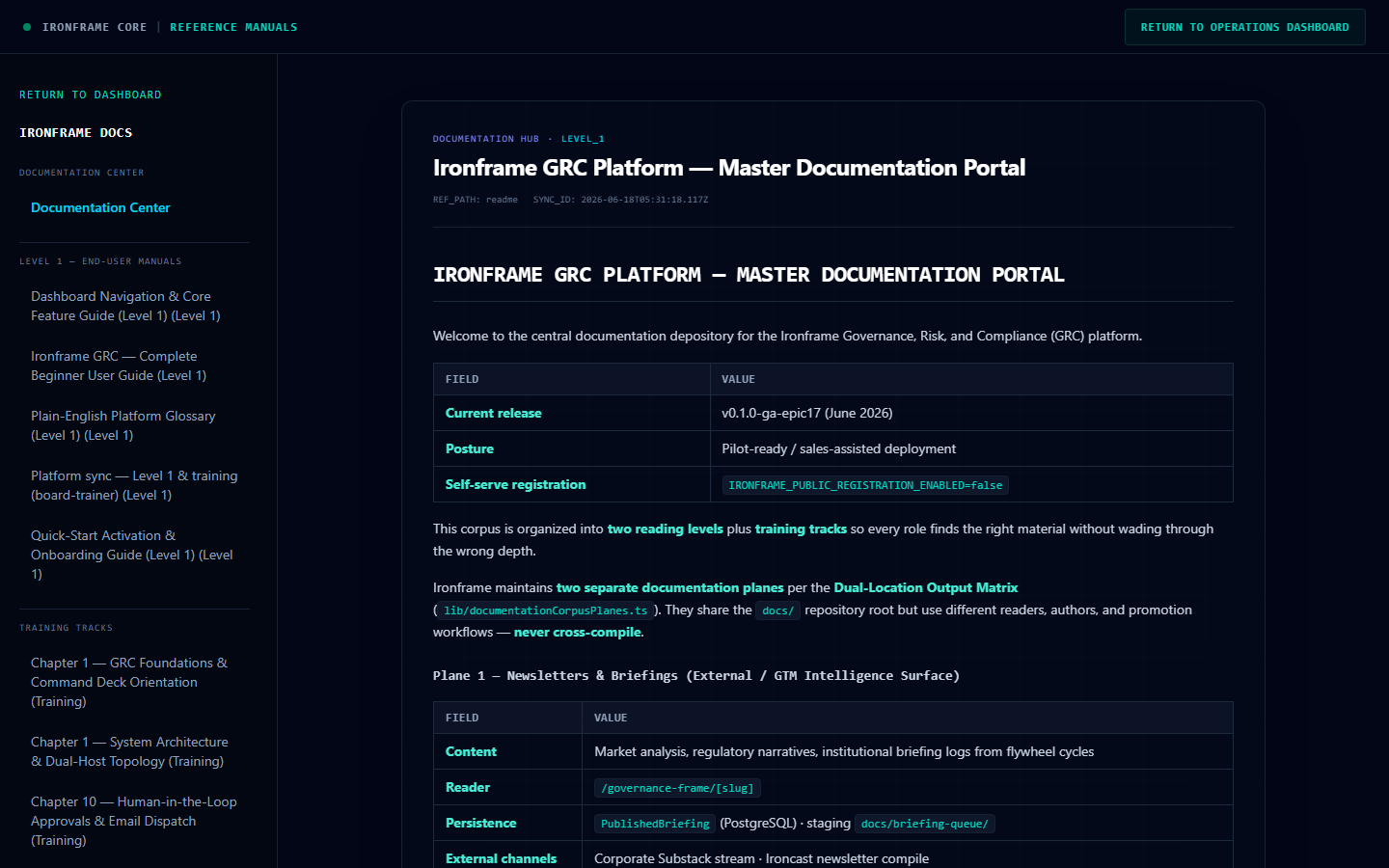The height and width of the screenshot is (868, 1389).
Task: Click the Content field cell
Action: pyautogui.click(x=508, y=751)
